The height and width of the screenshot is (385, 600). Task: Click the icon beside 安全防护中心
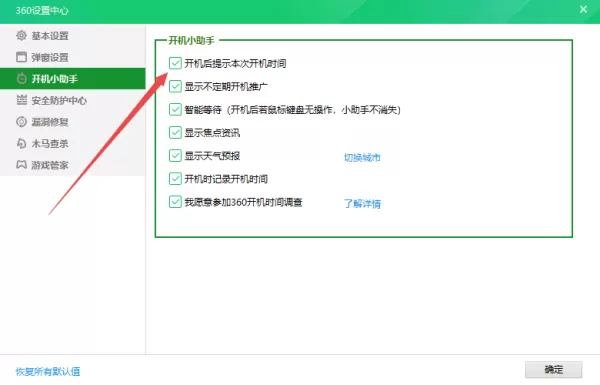(x=21, y=100)
